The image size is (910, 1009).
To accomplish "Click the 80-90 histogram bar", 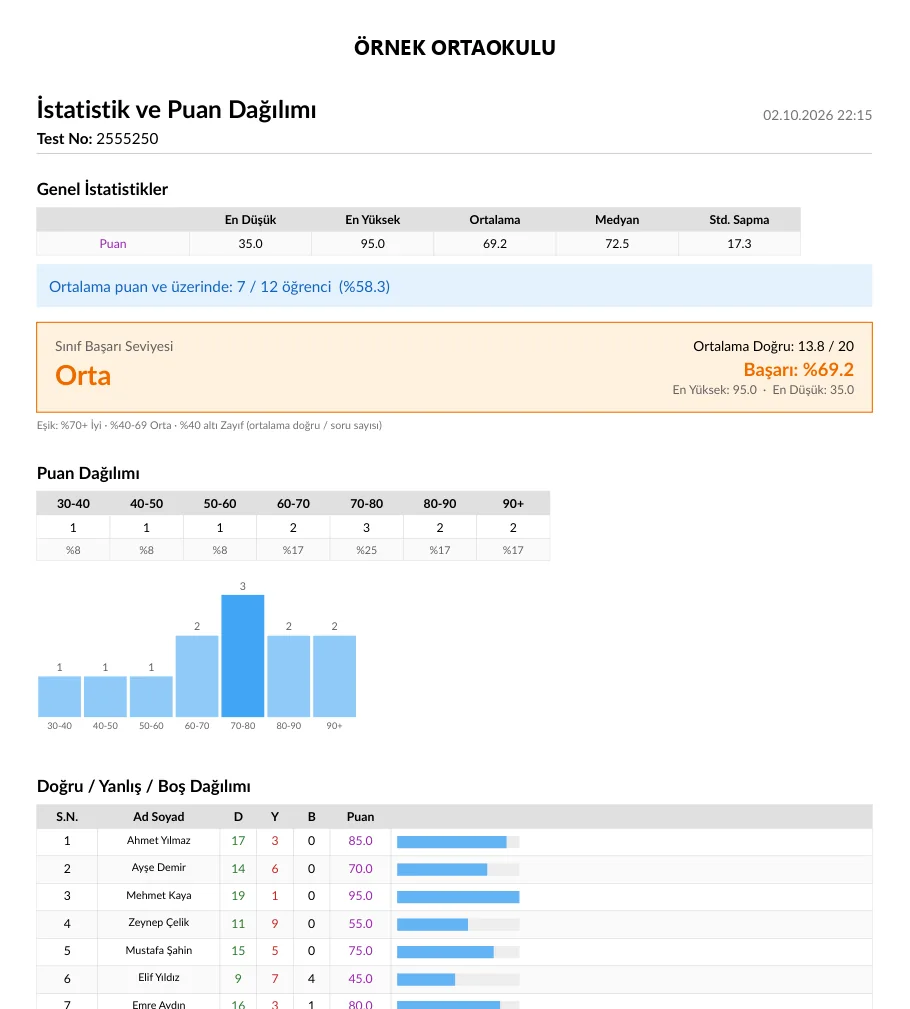I will click(289, 676).
